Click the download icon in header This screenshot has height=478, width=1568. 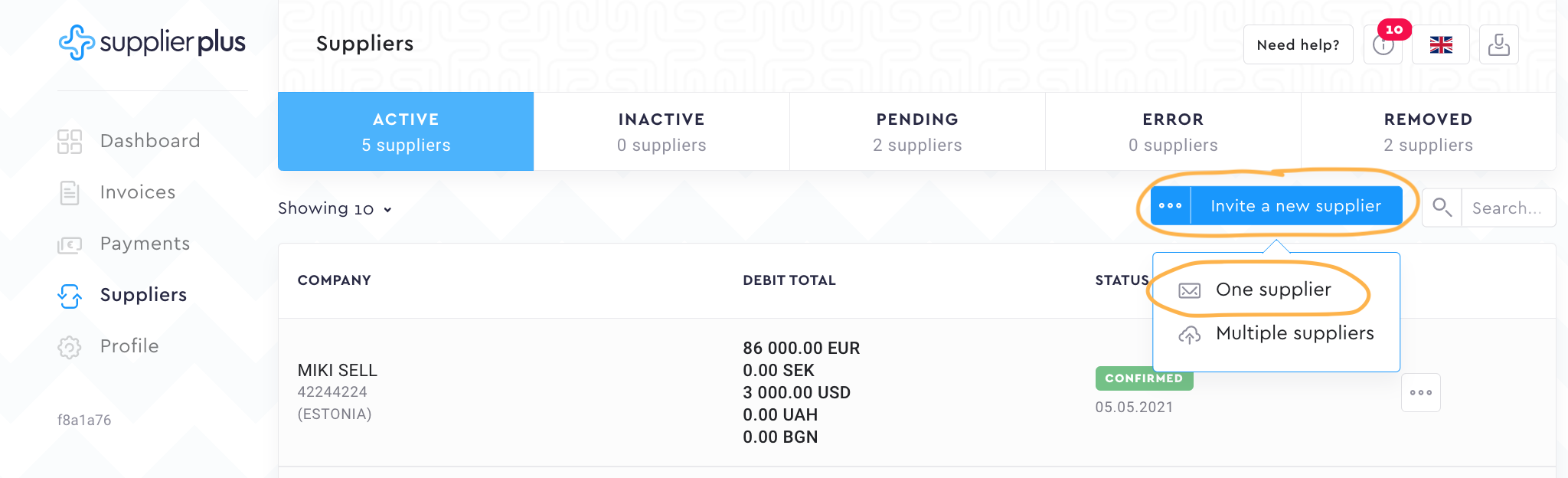click(1498, 45)
